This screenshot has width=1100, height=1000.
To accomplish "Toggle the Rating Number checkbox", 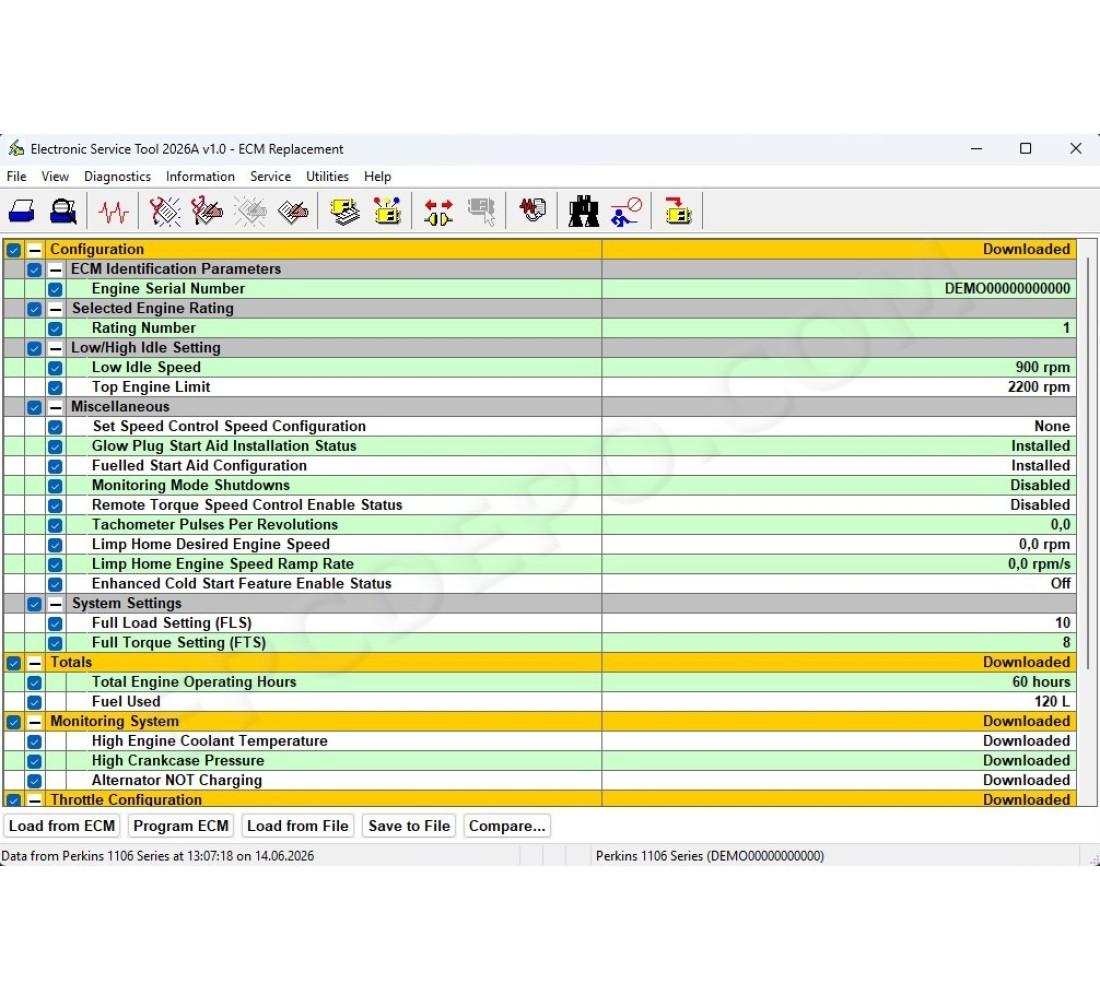I will (x=55, y=328).
